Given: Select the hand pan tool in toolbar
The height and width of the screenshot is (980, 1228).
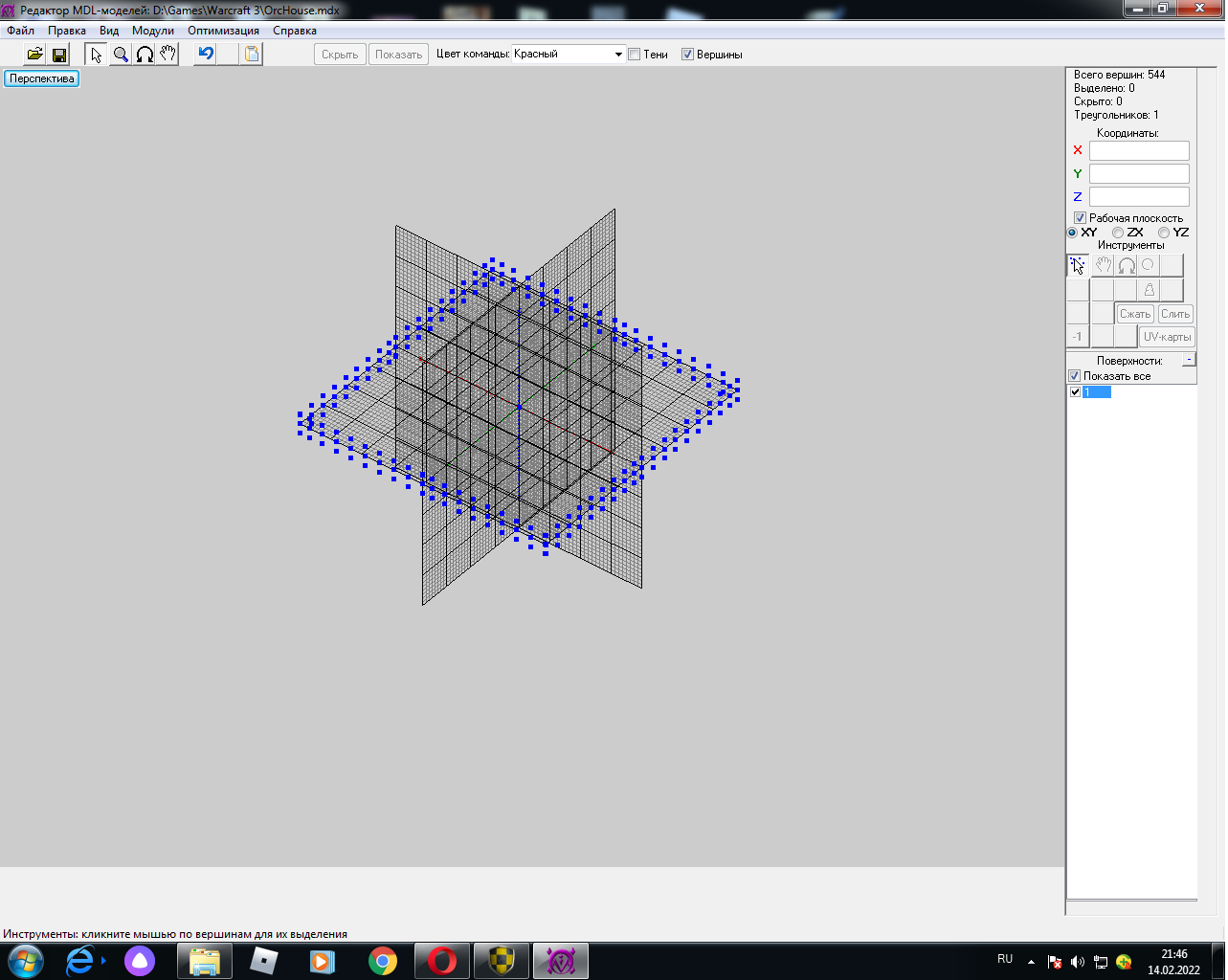Looking at the screenshot, I should click(x=168, y=55).
